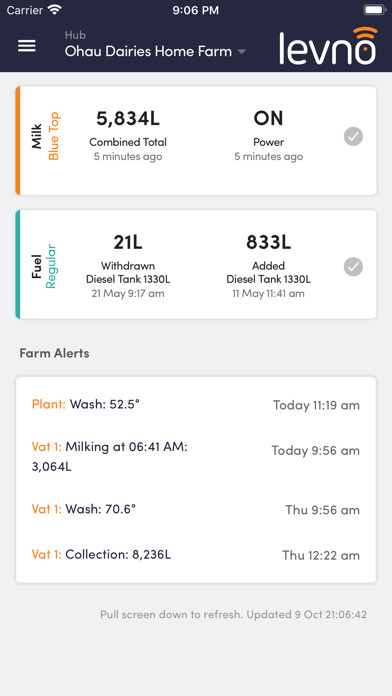392x696 pixels.
Task: Open the Vat 1 Collection 8,236L alert
Action: click(x=196, y=555)
